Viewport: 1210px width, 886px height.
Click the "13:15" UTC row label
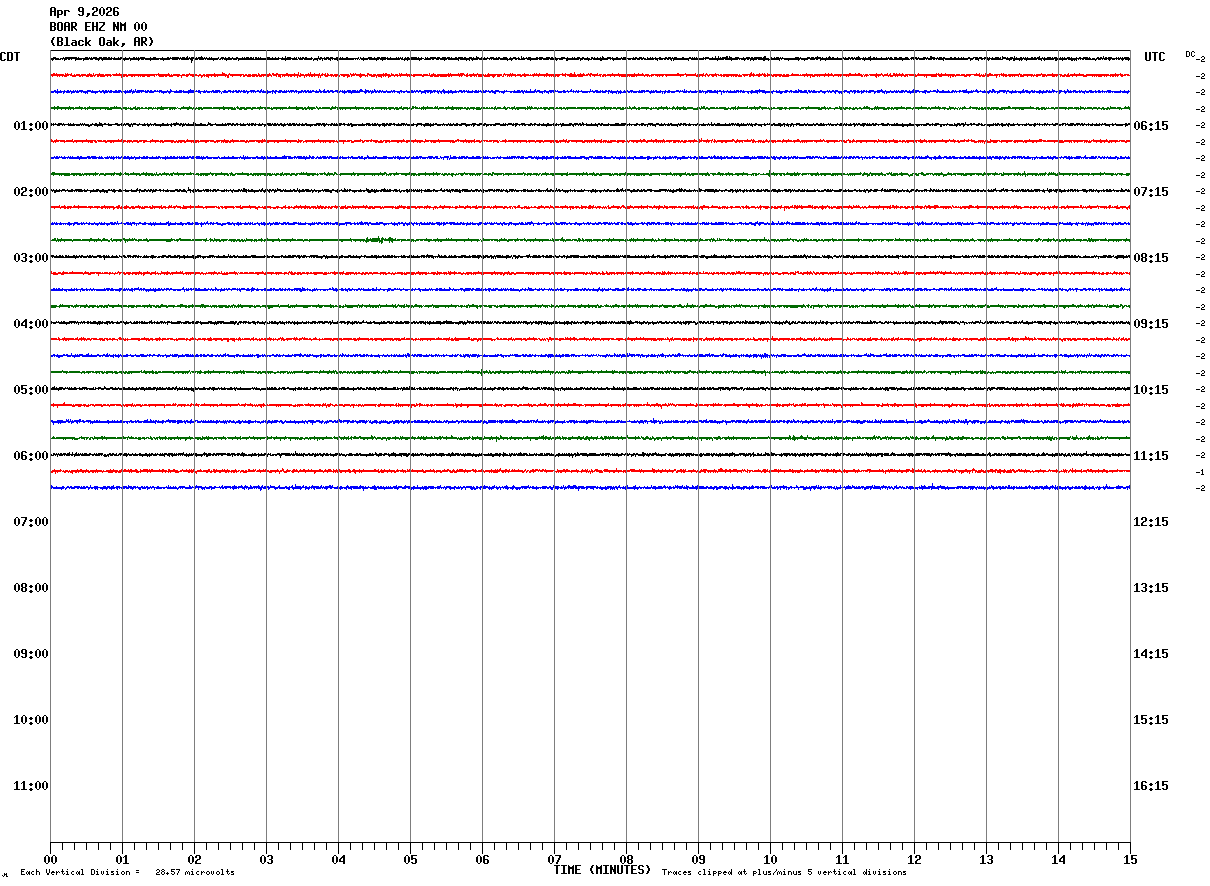coord(1151,588)
